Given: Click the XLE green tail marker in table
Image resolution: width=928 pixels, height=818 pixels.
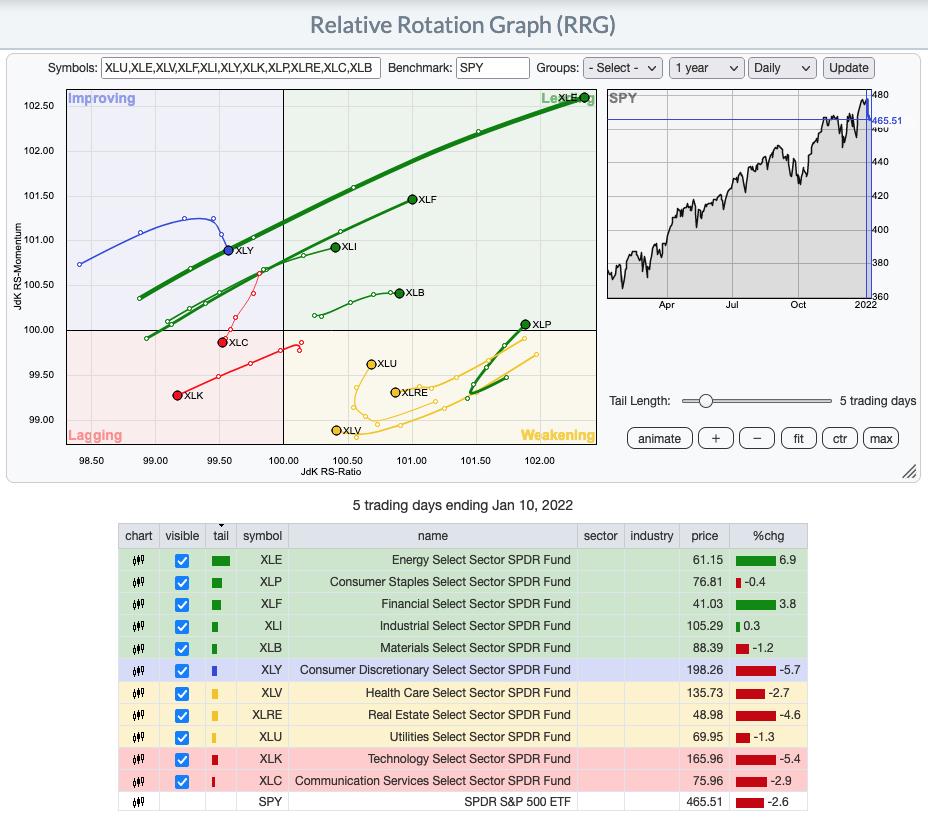Looking at the screenshot, I should 221,561.
